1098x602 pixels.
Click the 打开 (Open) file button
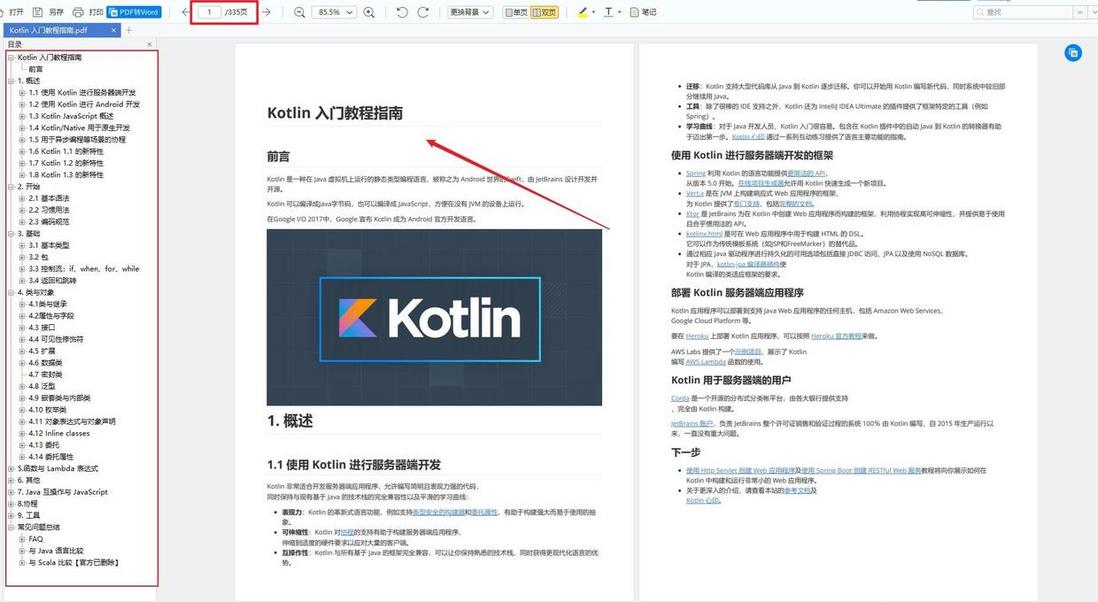tap(12, 12)
